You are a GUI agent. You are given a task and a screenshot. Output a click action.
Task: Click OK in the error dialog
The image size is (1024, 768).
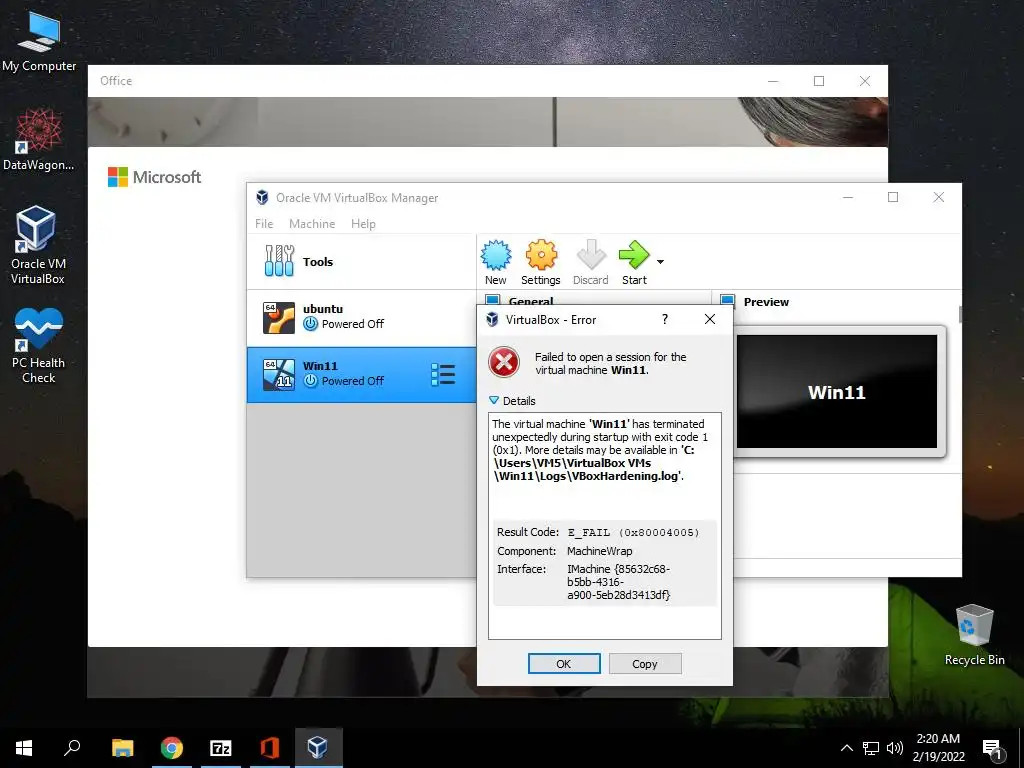[x=564, y=664]
